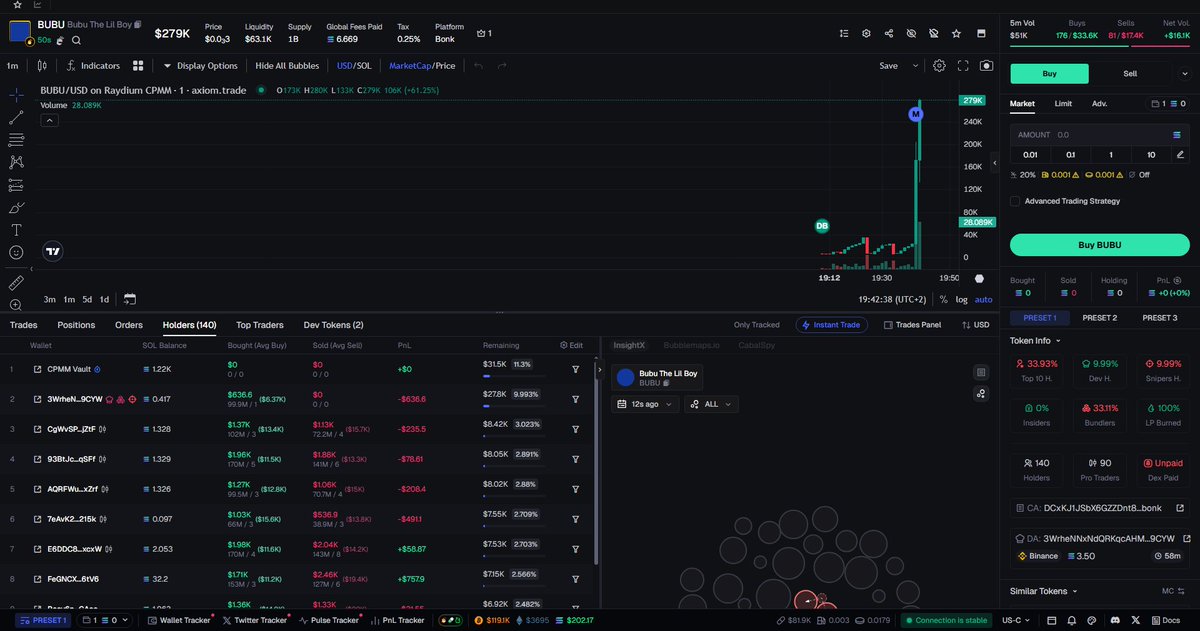The image size is (1200, 631).
Task: Enter fullscreen chart mode
Action: pos(964,66)
